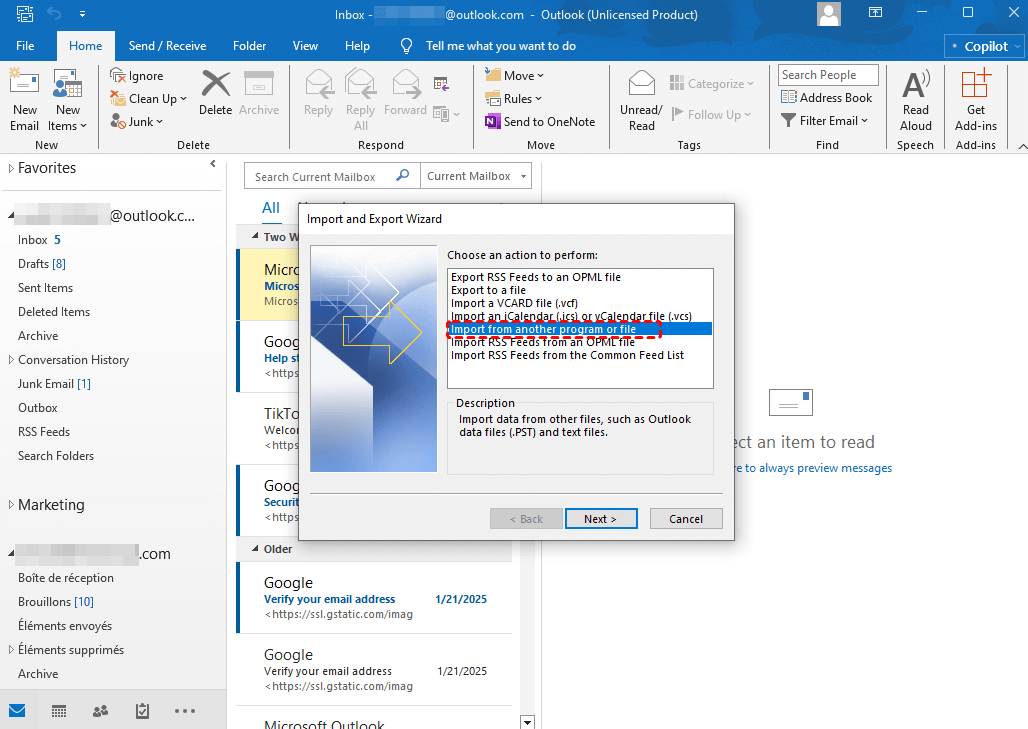Click the Cancel button in wizard
This screenshot has height=729, width=1028.
pyautogui.click(x=686, y=519)
